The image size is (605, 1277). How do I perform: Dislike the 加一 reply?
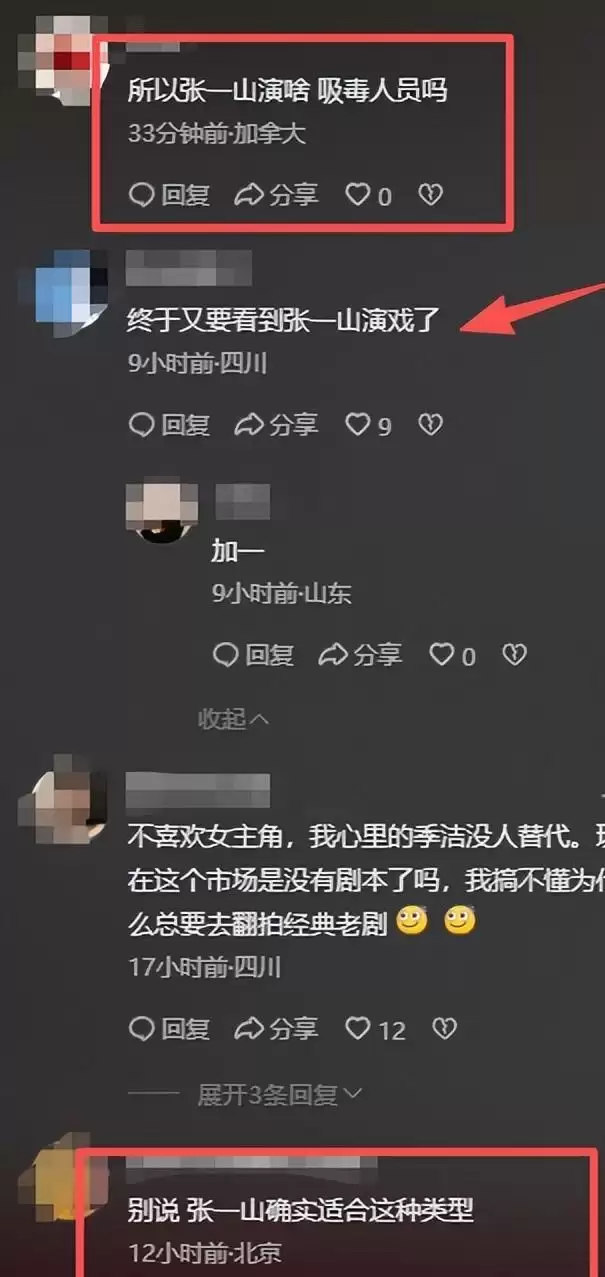514,655
